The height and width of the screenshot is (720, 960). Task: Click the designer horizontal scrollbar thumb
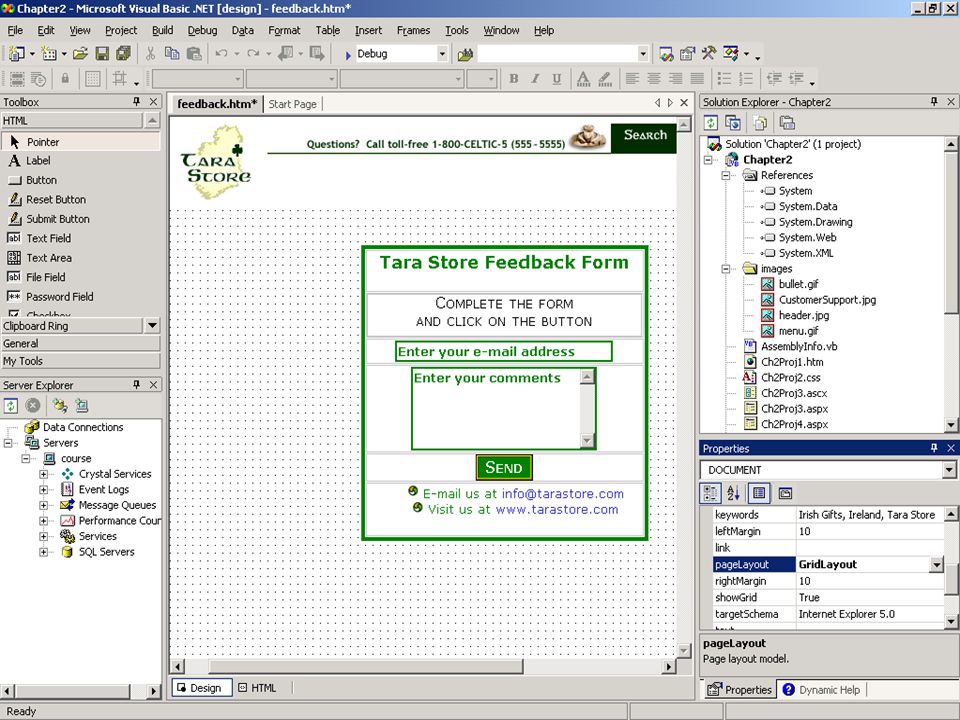coord(366,666)
